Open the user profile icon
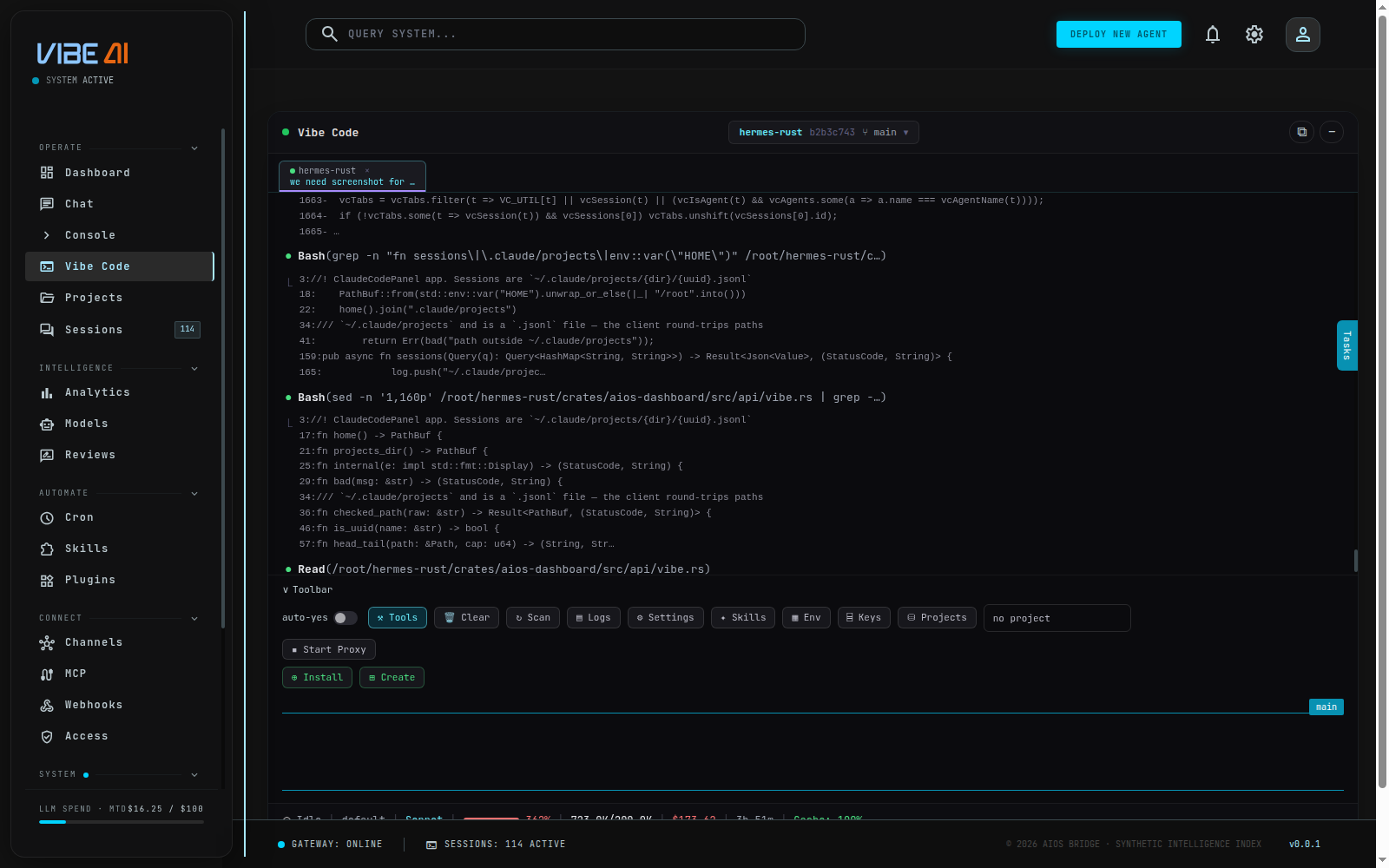Viewport: 1389px width, 868px height. pyautogui.click(x=1303, y=35)
